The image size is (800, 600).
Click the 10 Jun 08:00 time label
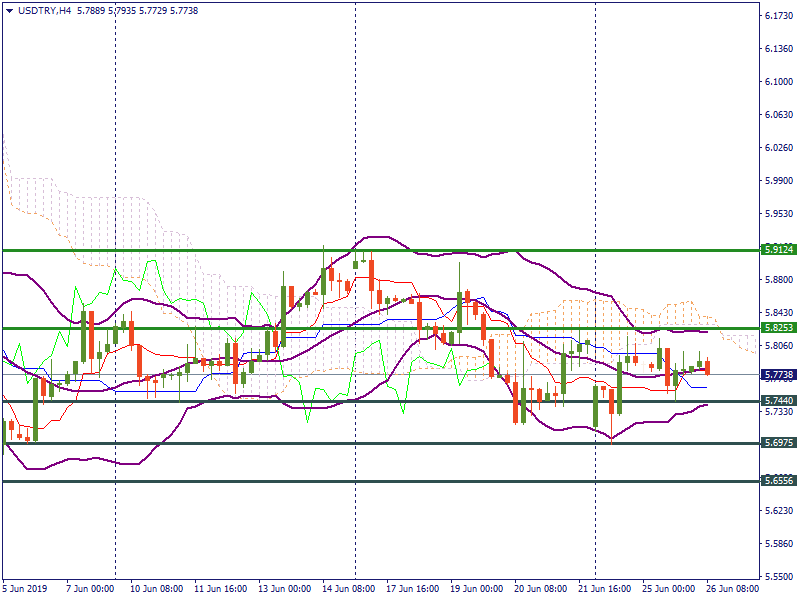coord(159,589)
